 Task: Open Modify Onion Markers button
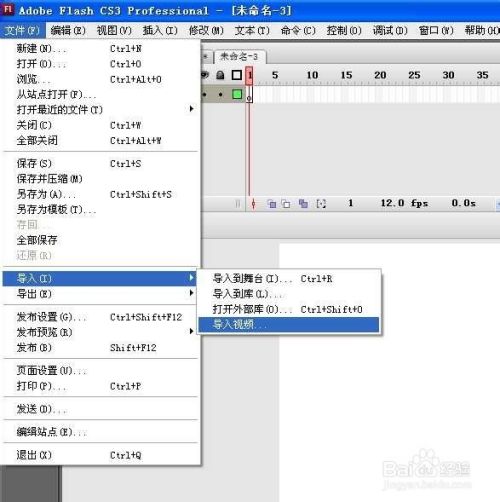pyautogui.click(x=321, y=203)
